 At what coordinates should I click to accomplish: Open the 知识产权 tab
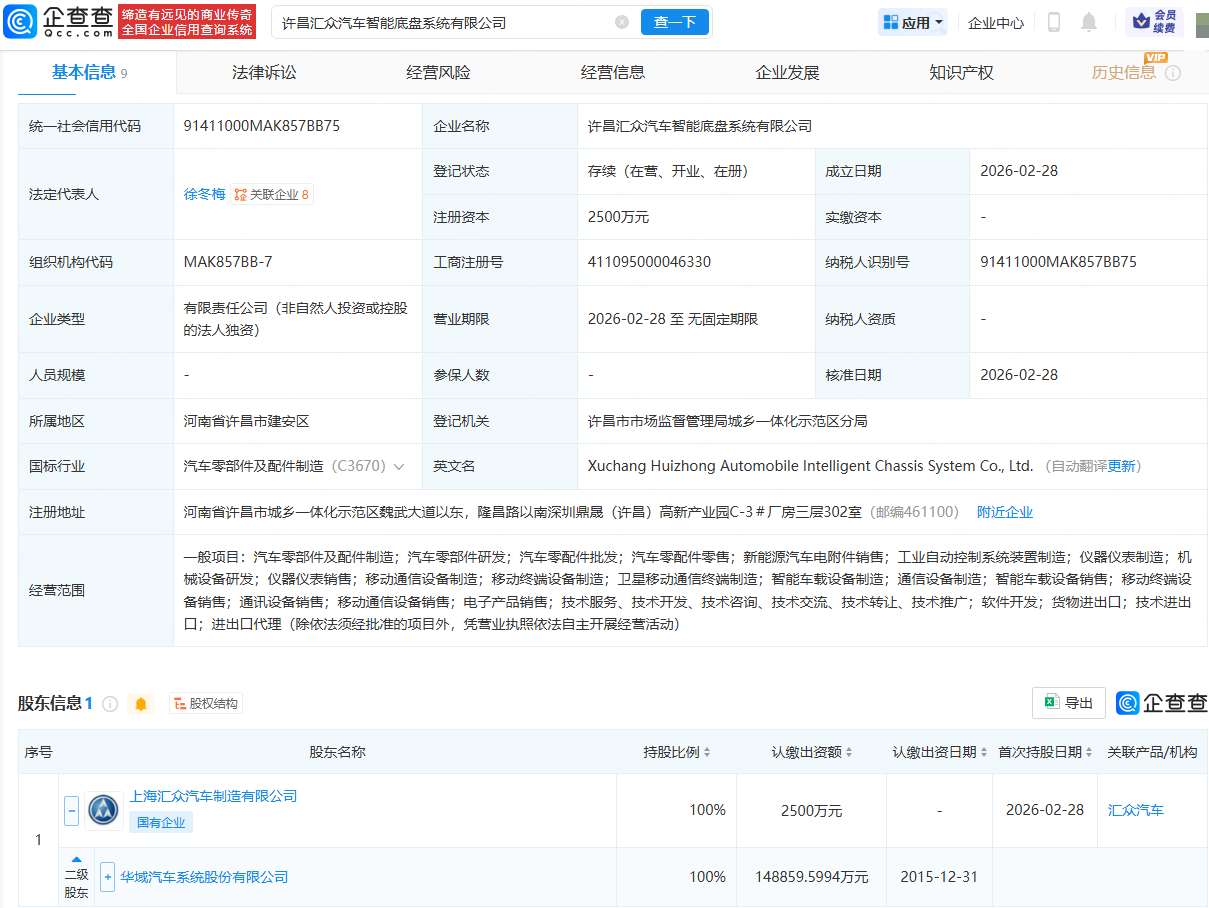960,72
